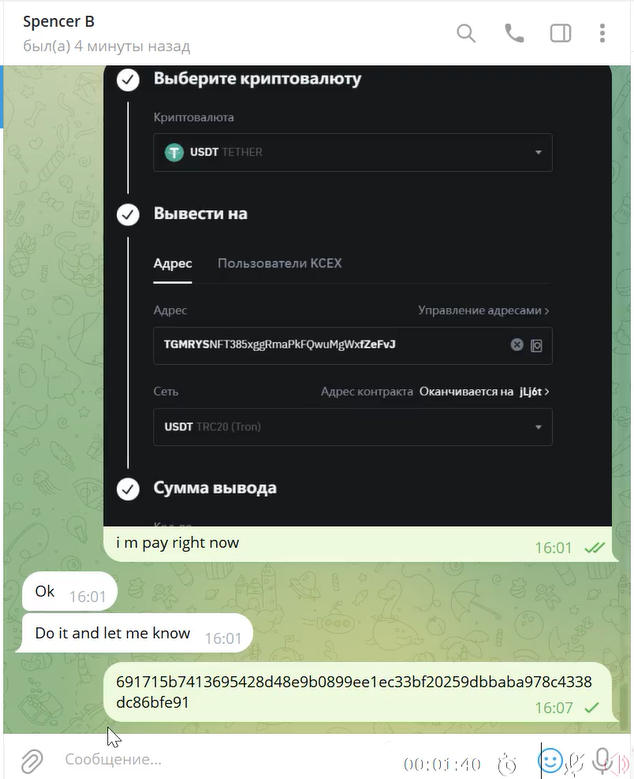The height and width of the screenshot is (779, 634).
Task: Open the Управление адресами link
Action: tap(483, 311)
